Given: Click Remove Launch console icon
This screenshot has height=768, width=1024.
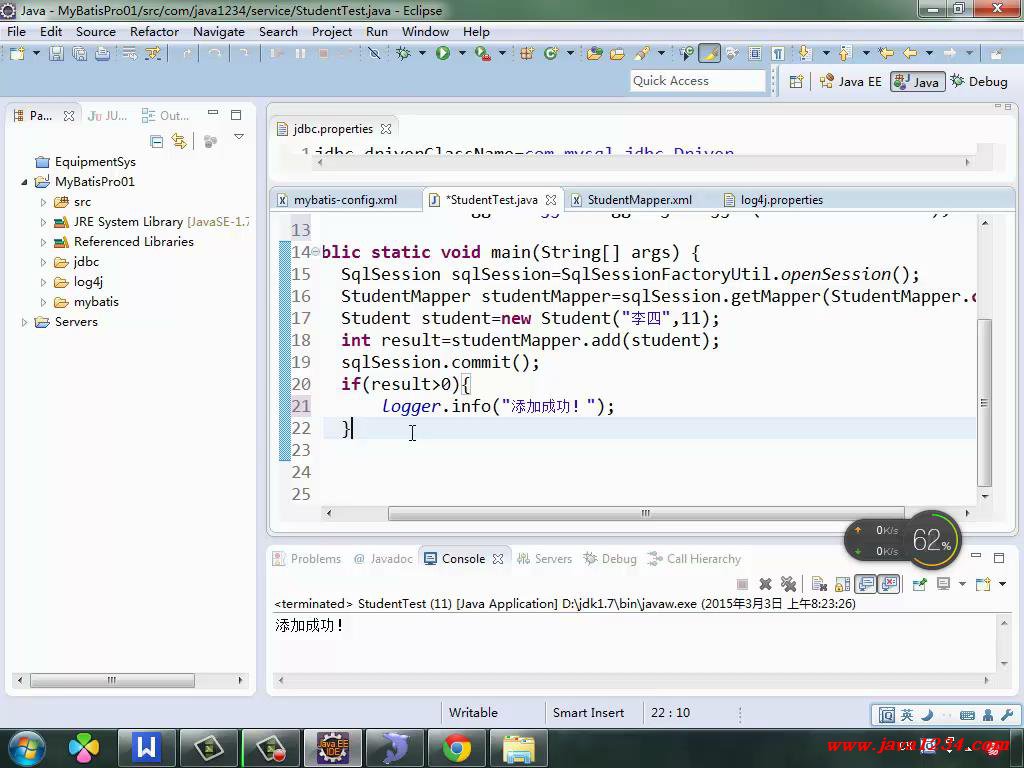Looking at the screenshot, I should 765,584.
